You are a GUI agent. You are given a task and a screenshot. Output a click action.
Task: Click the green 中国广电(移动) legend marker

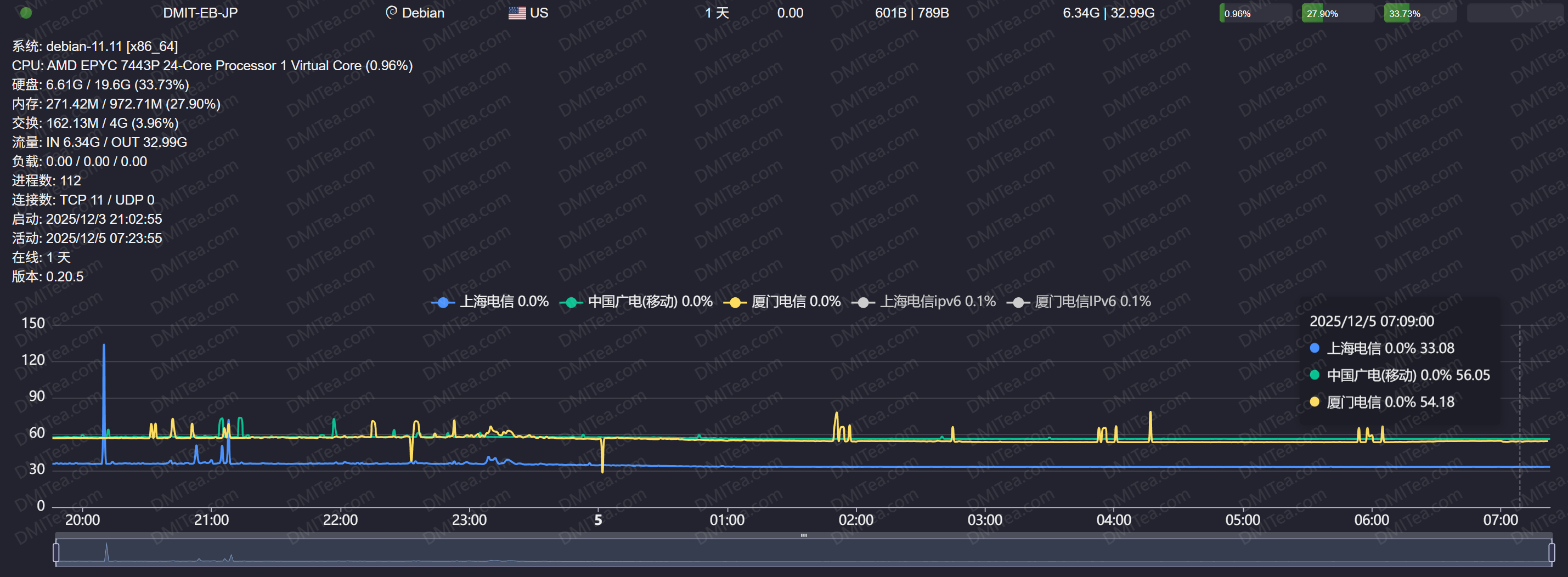point(571,302)
